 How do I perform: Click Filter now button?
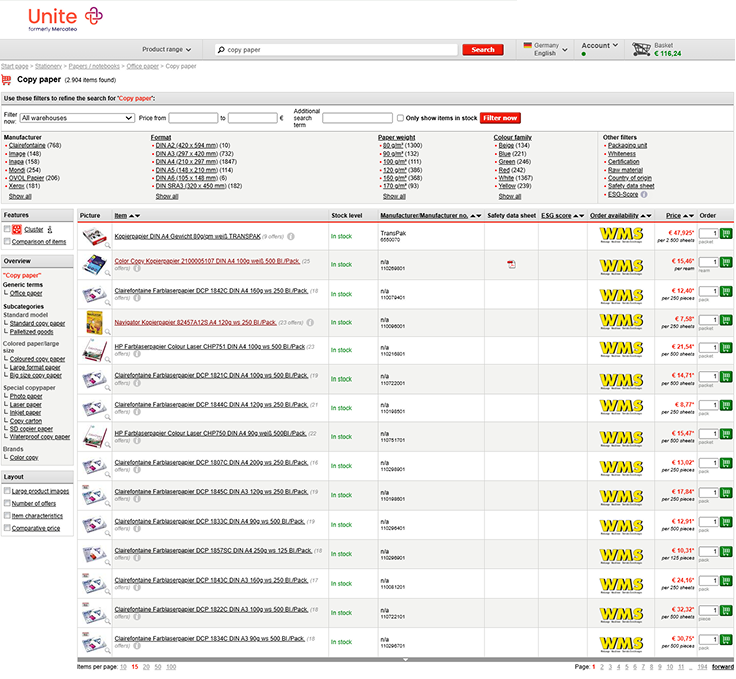click(x=500, y=118)
